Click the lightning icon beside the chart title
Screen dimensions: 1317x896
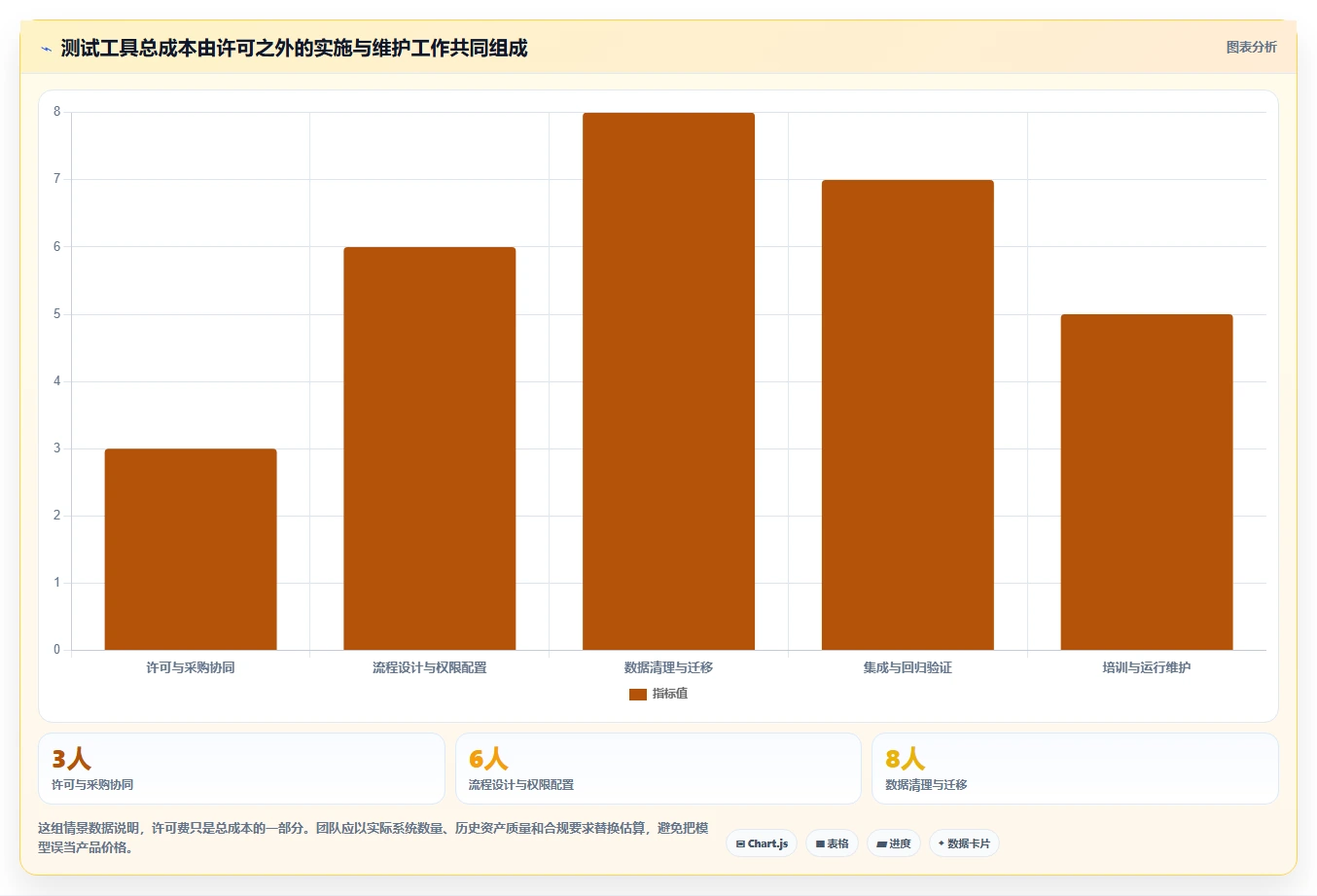[46, 49]
